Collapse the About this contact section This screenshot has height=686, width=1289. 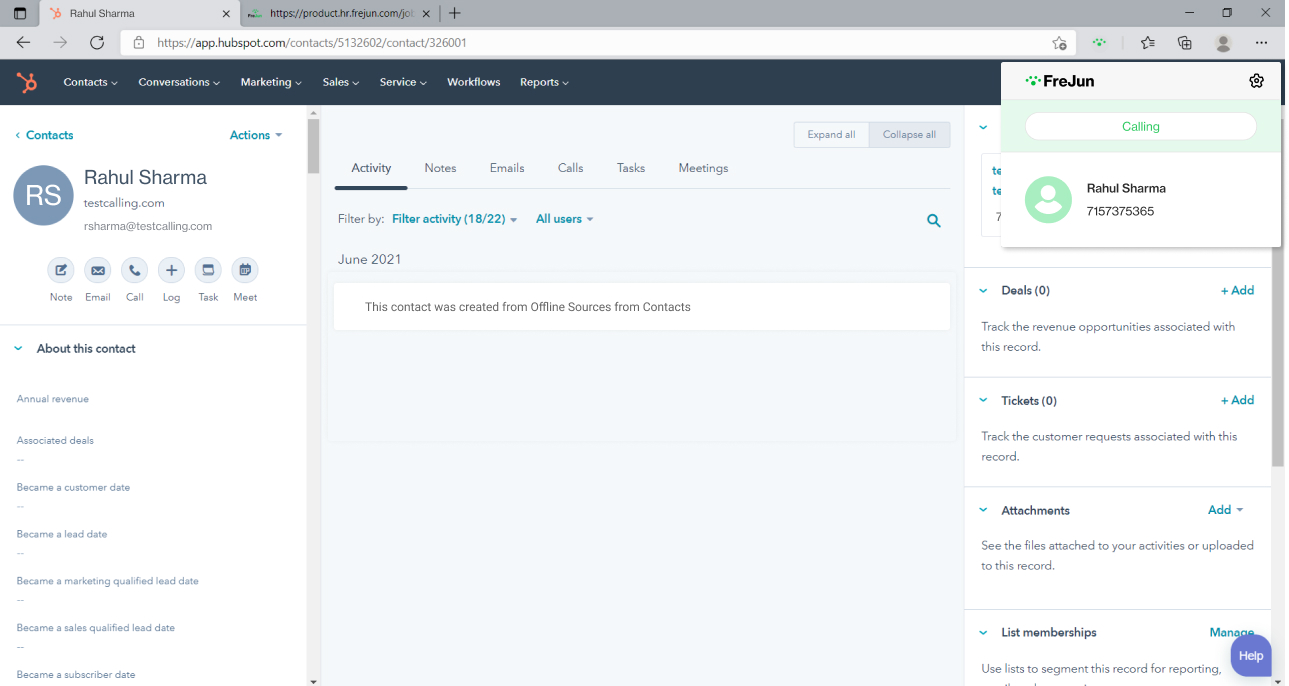[18, 349]
